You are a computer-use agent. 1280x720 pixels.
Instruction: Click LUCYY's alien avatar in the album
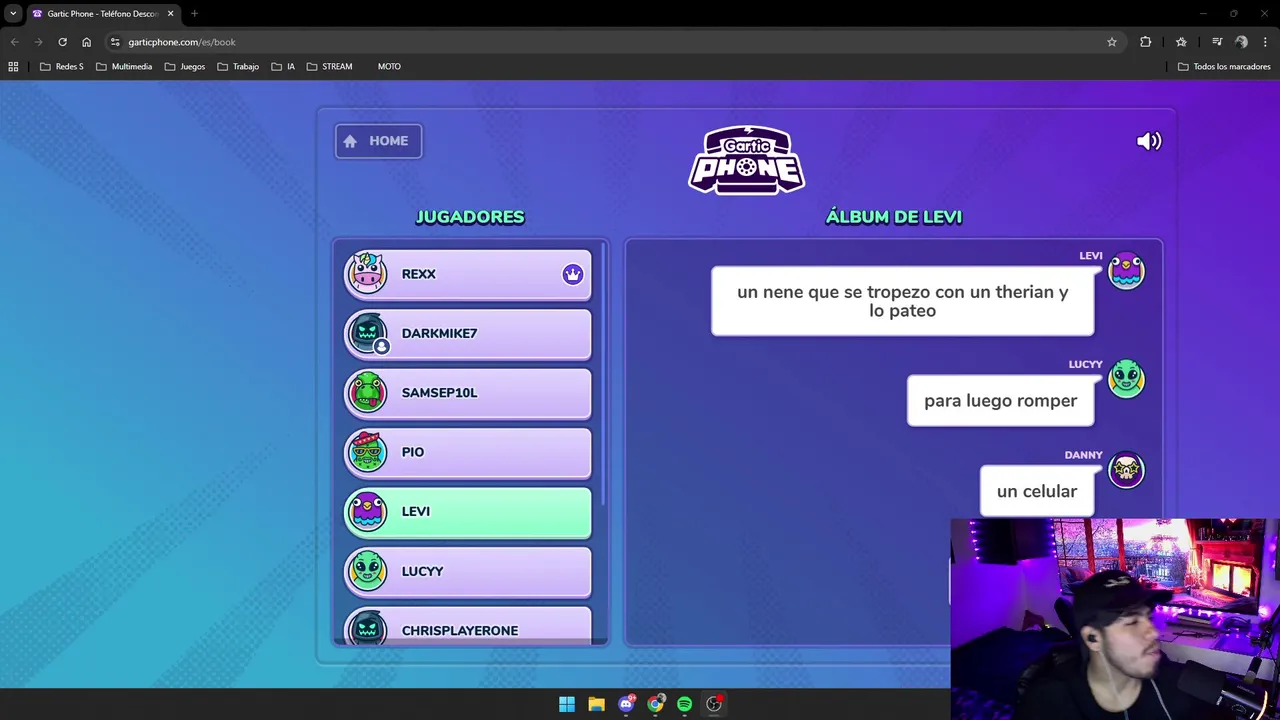[1126, 380]
